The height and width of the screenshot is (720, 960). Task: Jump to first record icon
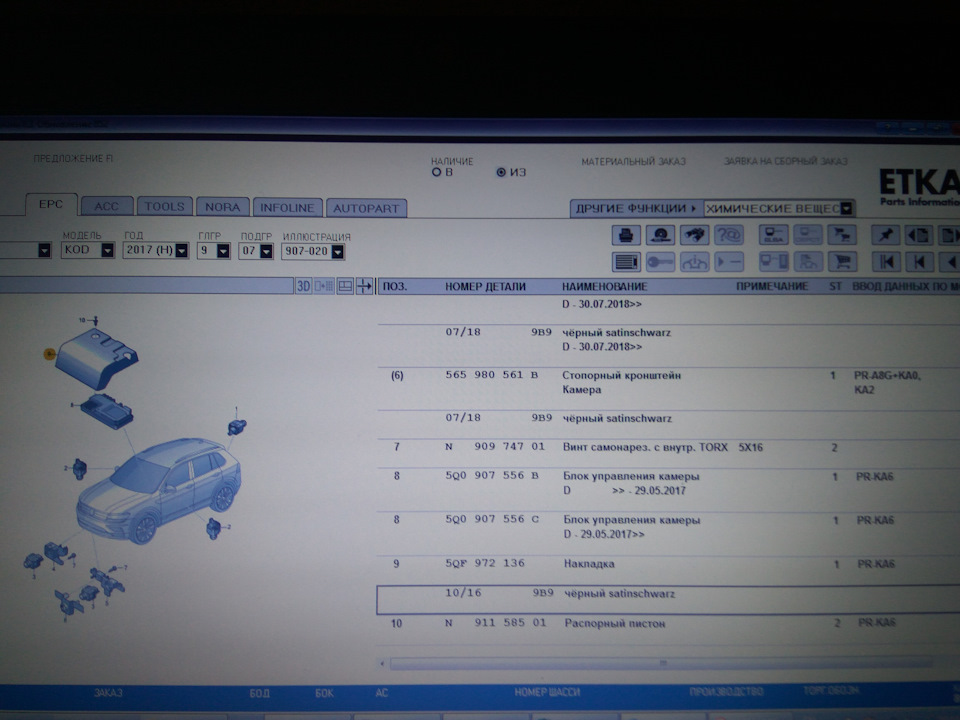(x=885, y=262)
